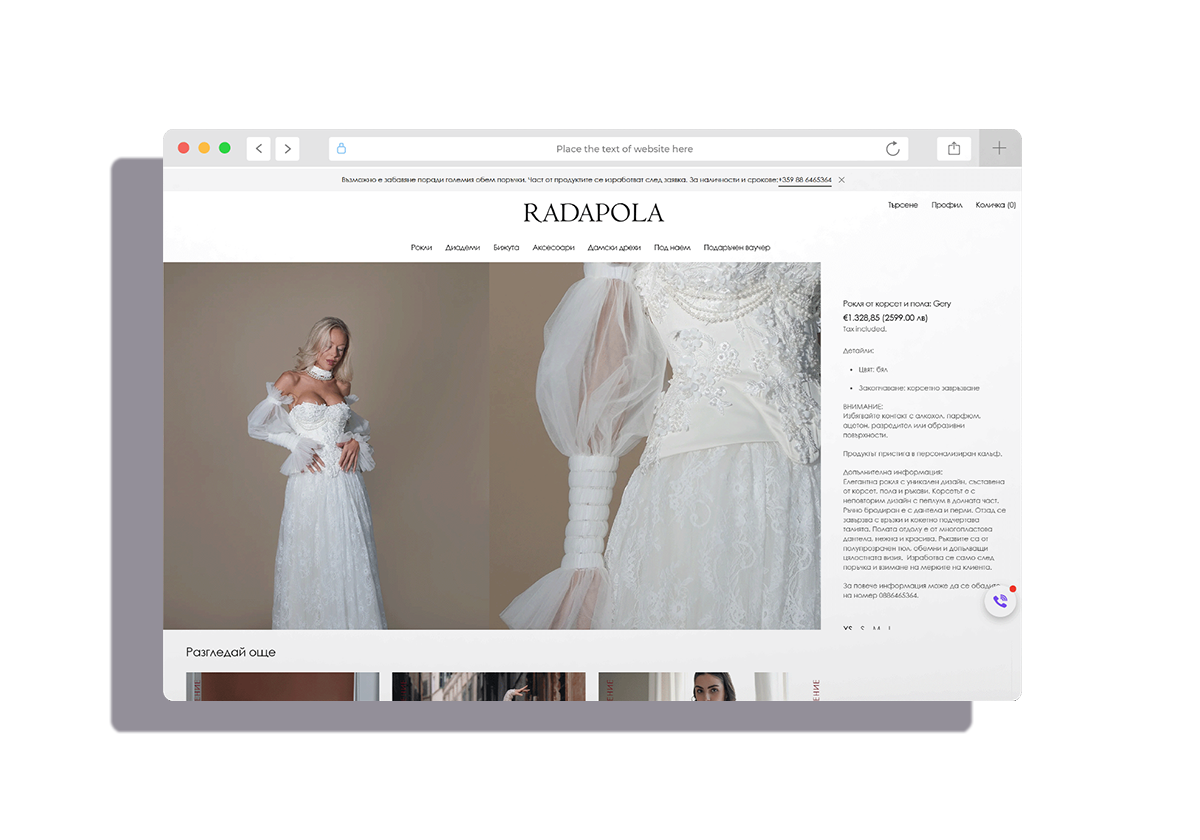Open the Аксесоари menu item
Viewport: 1200px width, 840px height.
click(x=554, y=247)
